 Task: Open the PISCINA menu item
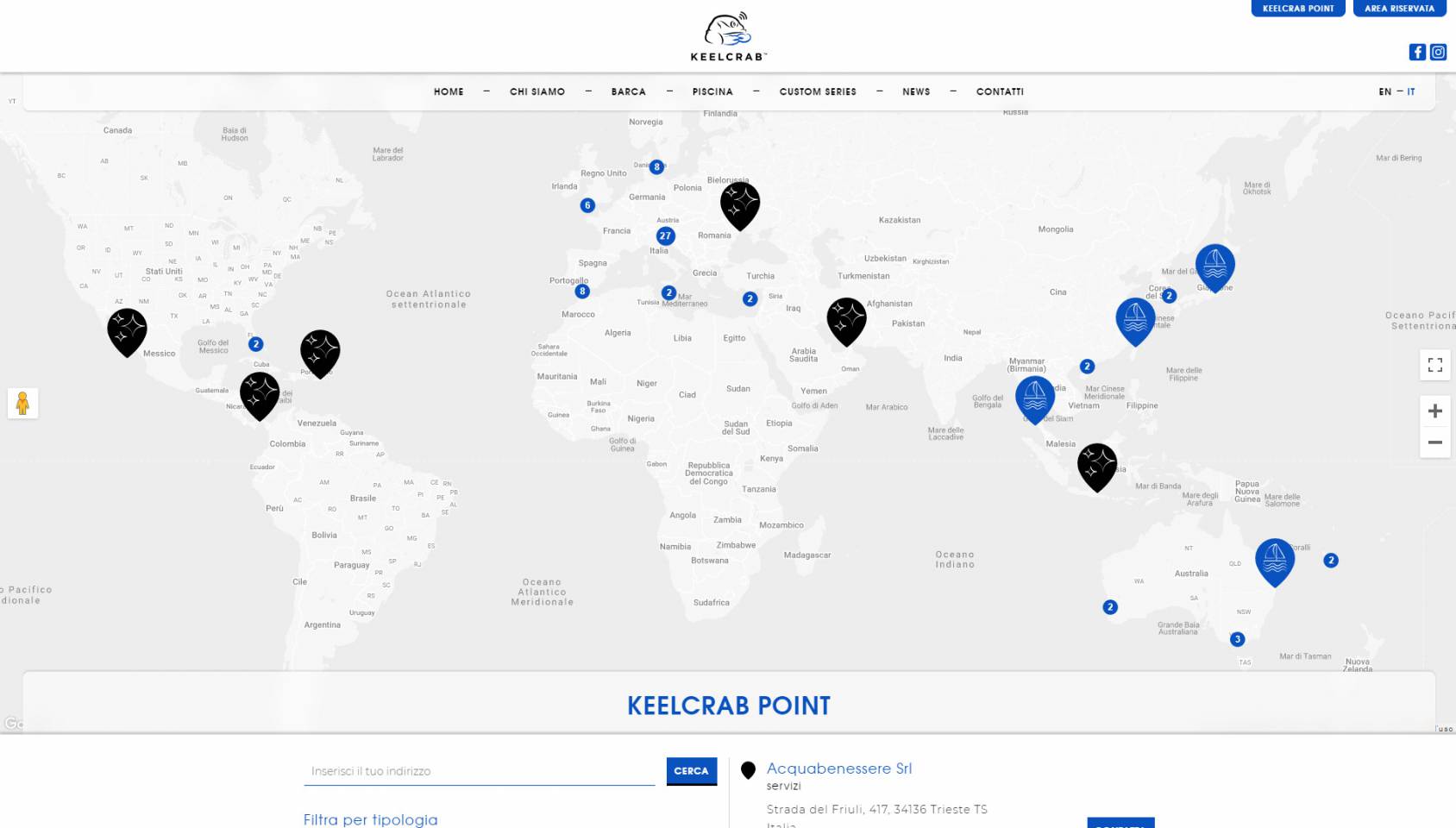click(712, 91)
